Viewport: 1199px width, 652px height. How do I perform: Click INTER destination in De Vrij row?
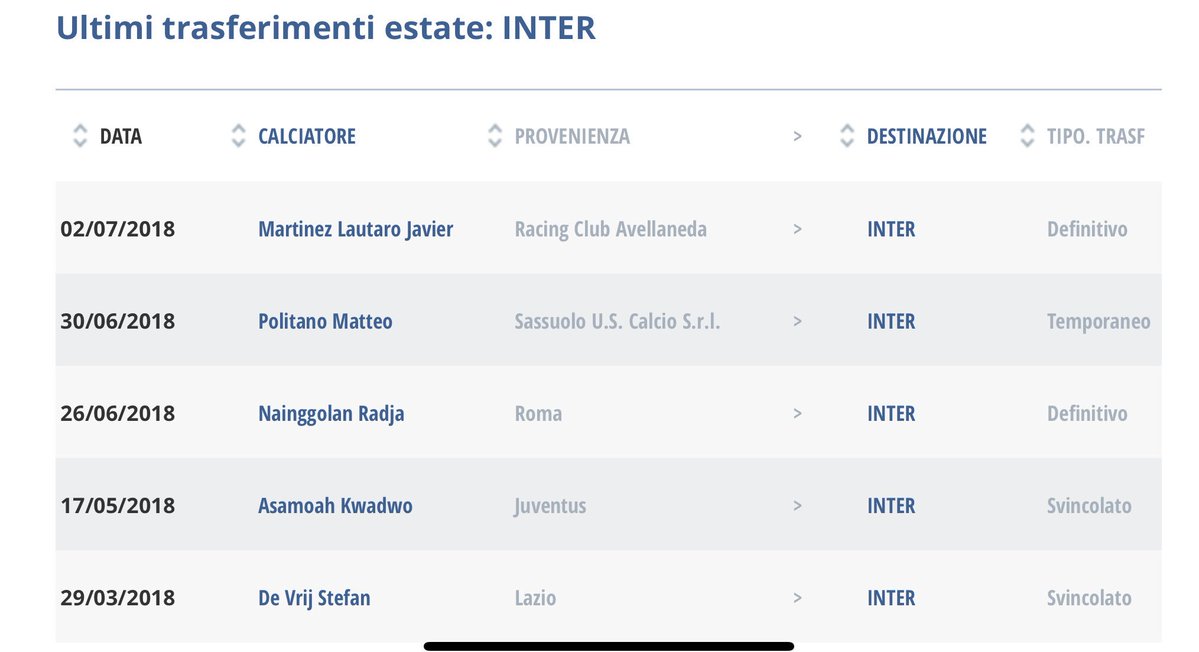pos(891,598)
